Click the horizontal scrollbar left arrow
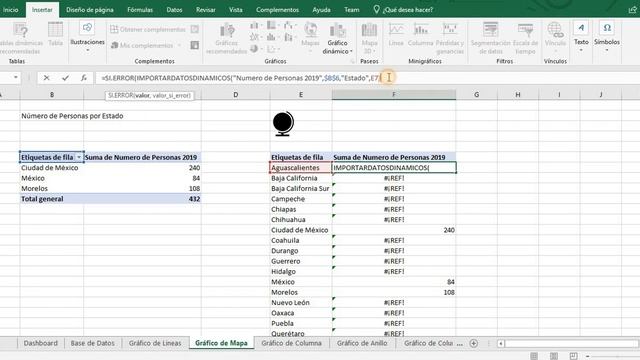This screenshot has width=640, height=360. [501, 343]
